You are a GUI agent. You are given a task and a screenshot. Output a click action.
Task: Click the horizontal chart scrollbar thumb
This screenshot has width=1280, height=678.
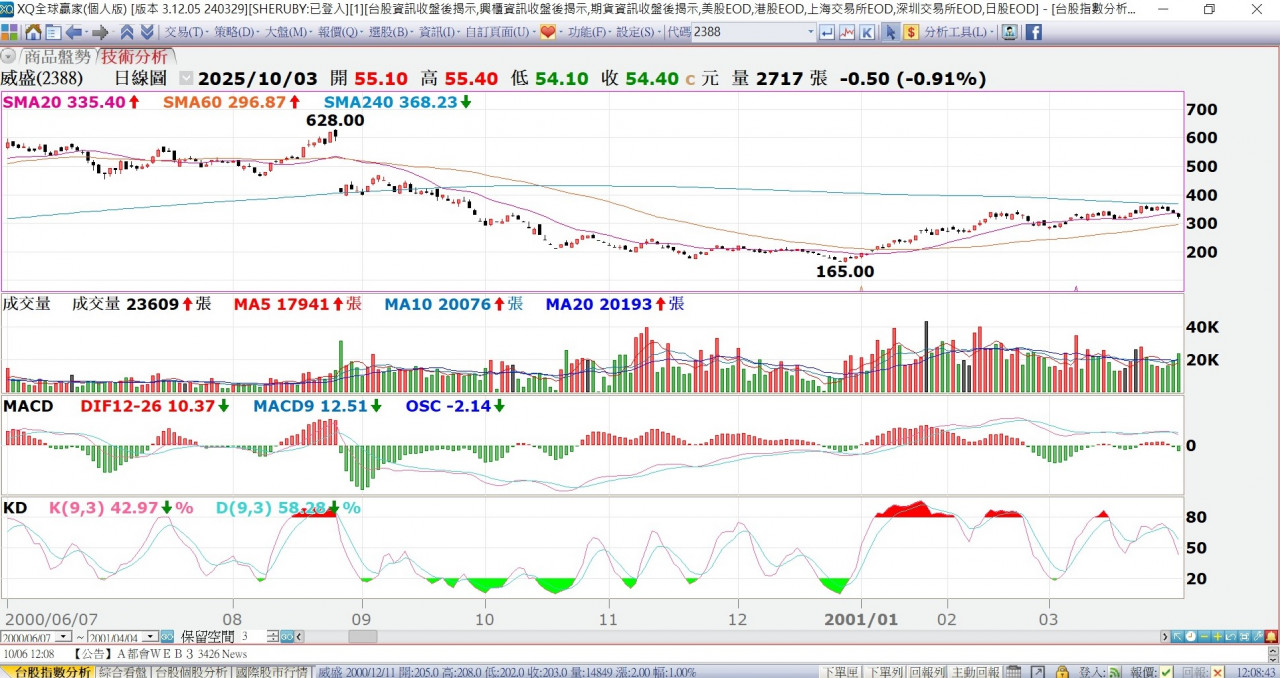tap(362, 636)
